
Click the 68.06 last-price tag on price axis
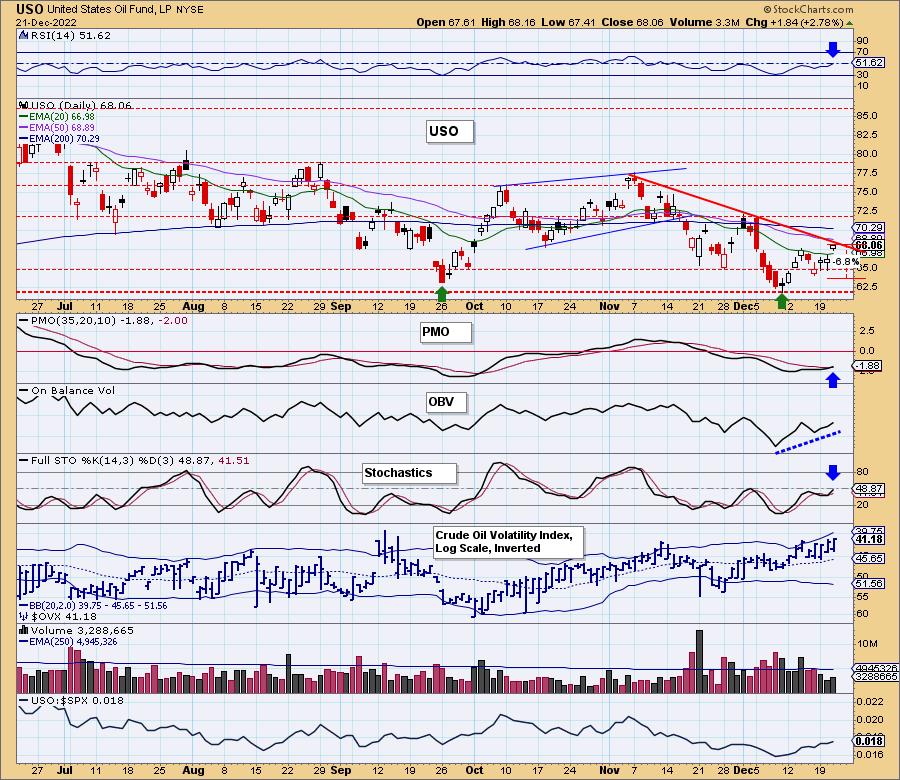pos(870,245)
